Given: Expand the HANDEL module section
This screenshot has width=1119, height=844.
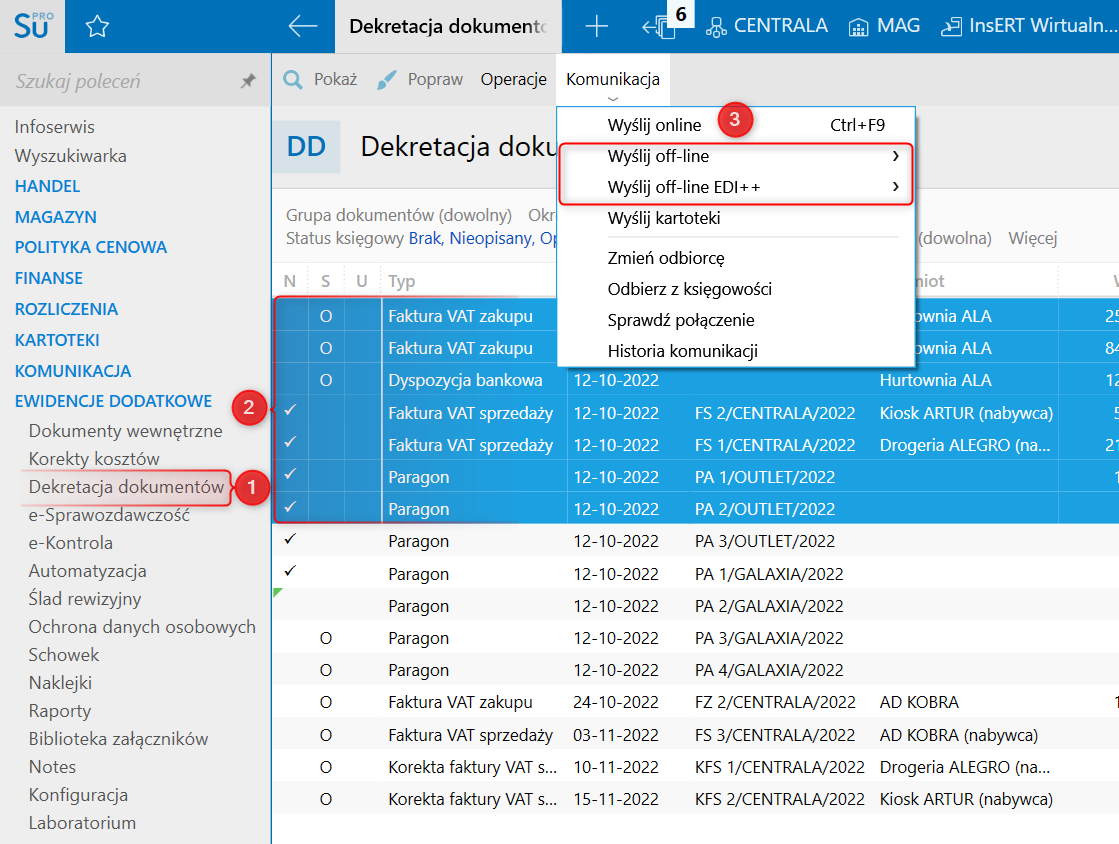Looking at the screenshot, I should 47,186.
